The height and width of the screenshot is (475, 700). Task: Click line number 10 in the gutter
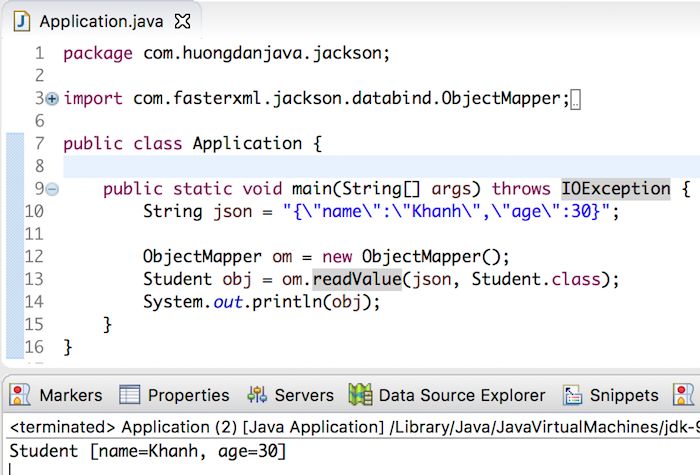click(34, 211)
